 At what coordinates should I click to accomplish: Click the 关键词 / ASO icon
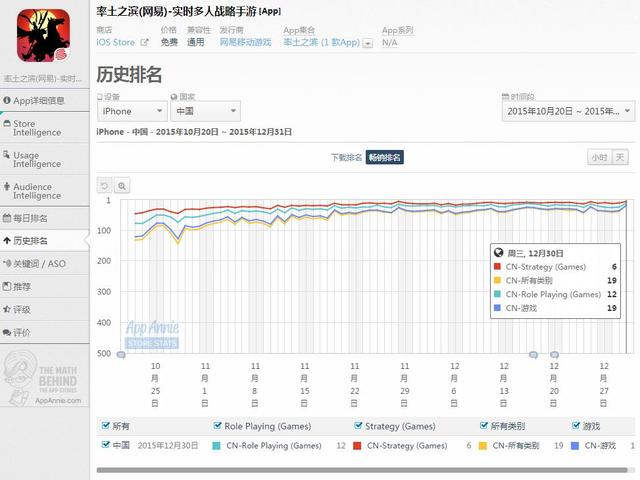click(x=7, y=263)
